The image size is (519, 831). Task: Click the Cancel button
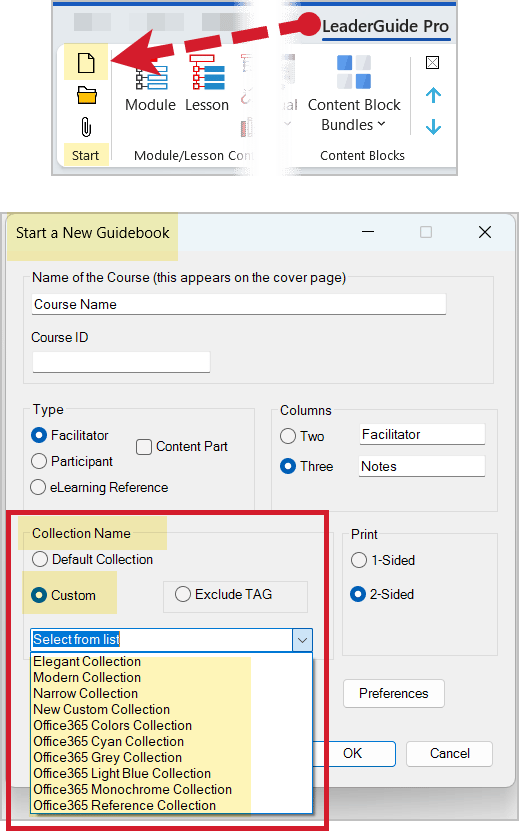click(x=450, y=753)
